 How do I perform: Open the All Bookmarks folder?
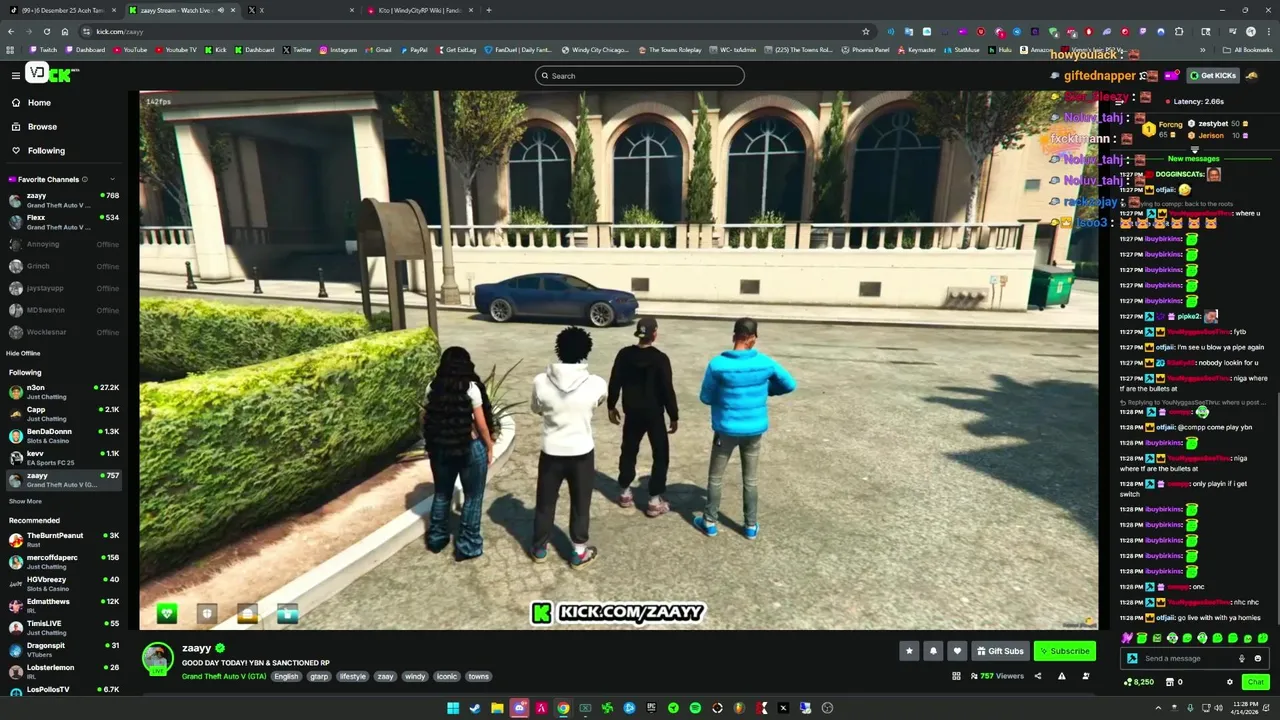coord(1248,50)
